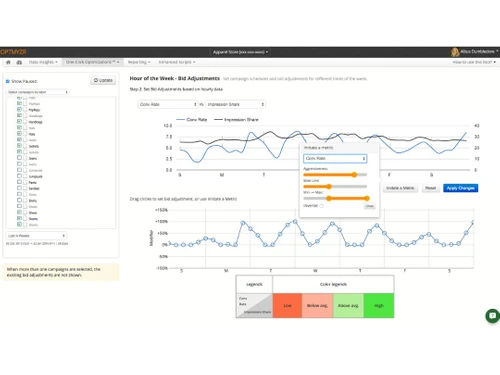Select the Pants campaign file icon
The width and height of the screenshot is (500, 375).
25,182
